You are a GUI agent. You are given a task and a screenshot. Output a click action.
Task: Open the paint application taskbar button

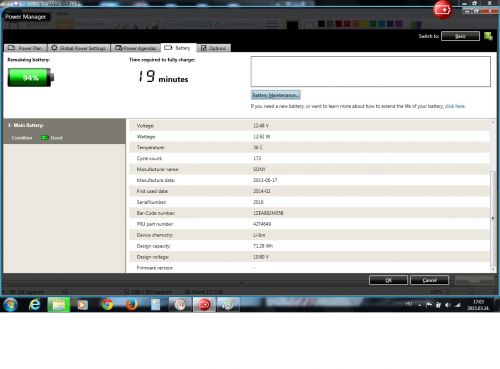[x=228, y=305]
